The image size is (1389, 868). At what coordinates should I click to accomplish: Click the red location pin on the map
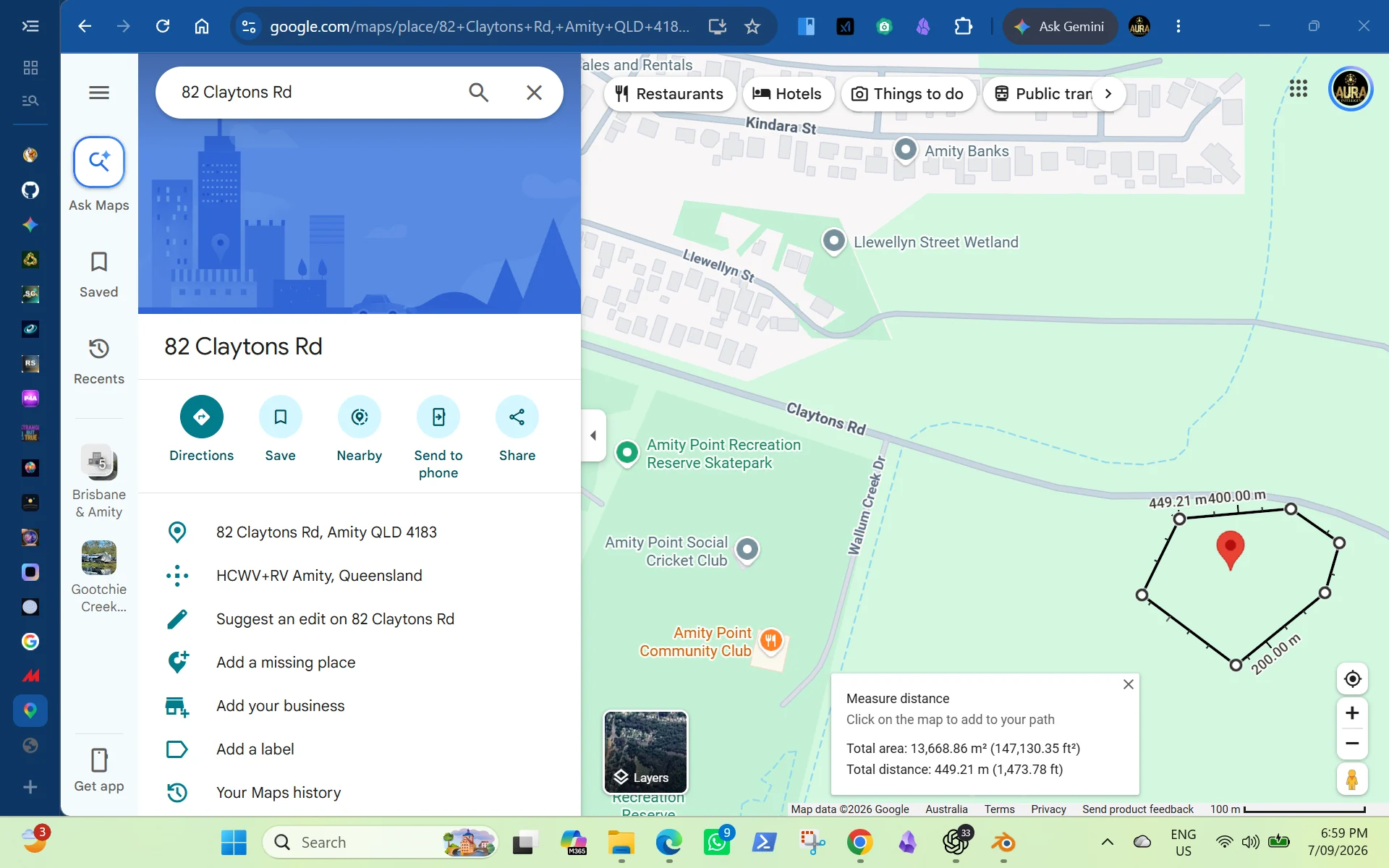click(1230, 549)
